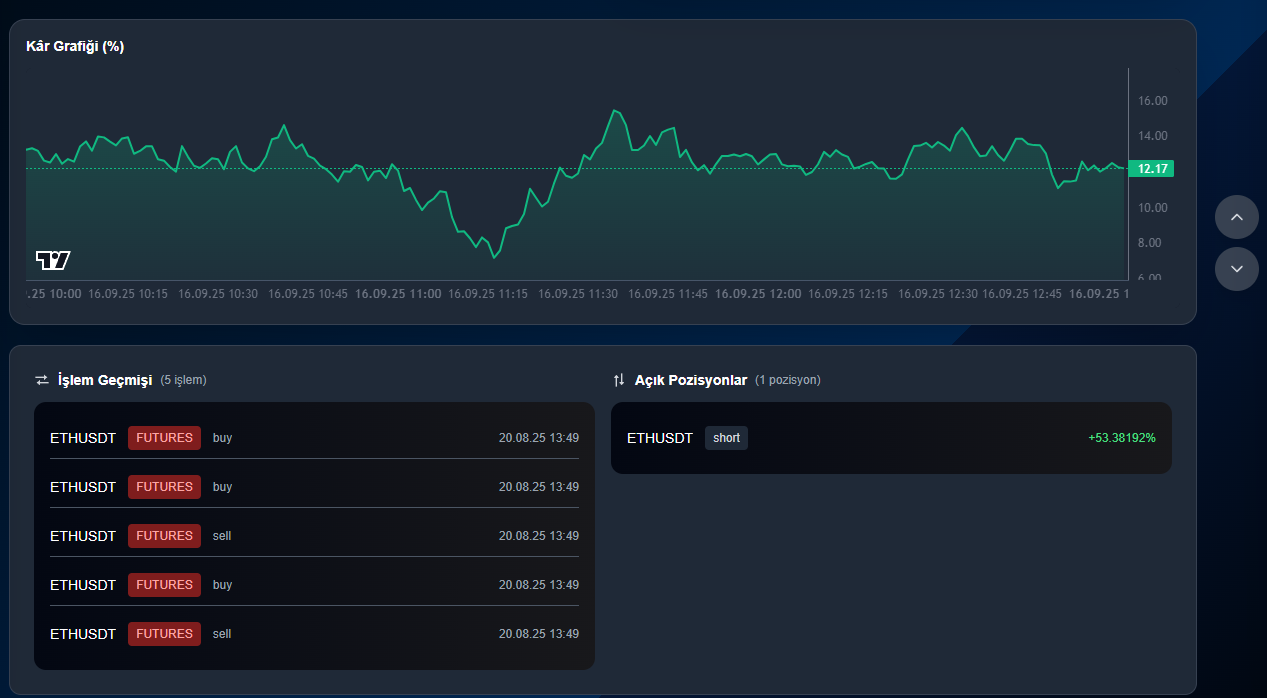Image resolution: width=1267 pixels, height=698 pixels.
Task: Click the Açık Pozisyonlar section heading
Action: 691,380
